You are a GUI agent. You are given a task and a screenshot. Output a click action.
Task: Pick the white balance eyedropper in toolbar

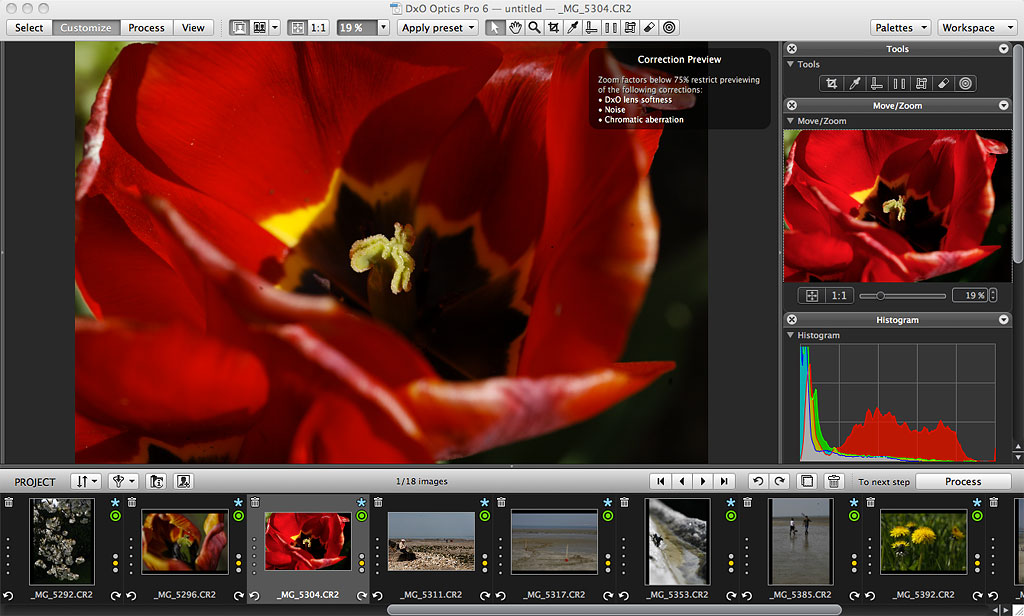tap(573, 28)
